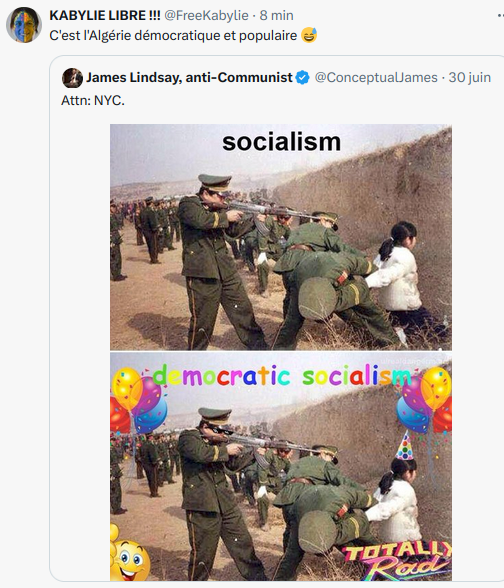The width and height of the screenshot is (504, 588).
Task: Click the quoted text Attn: NYC.
Action: click(x=93, y=100)
